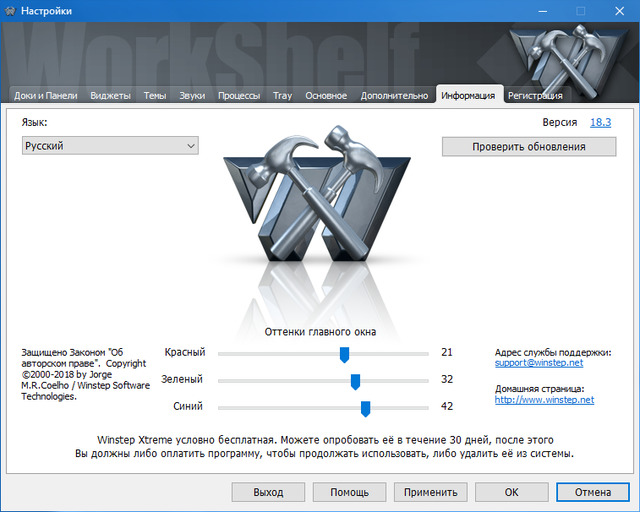Click the Помощь button
Viewport: 640px width, 512px height.
pyautogui.click(x=349, y=492)
